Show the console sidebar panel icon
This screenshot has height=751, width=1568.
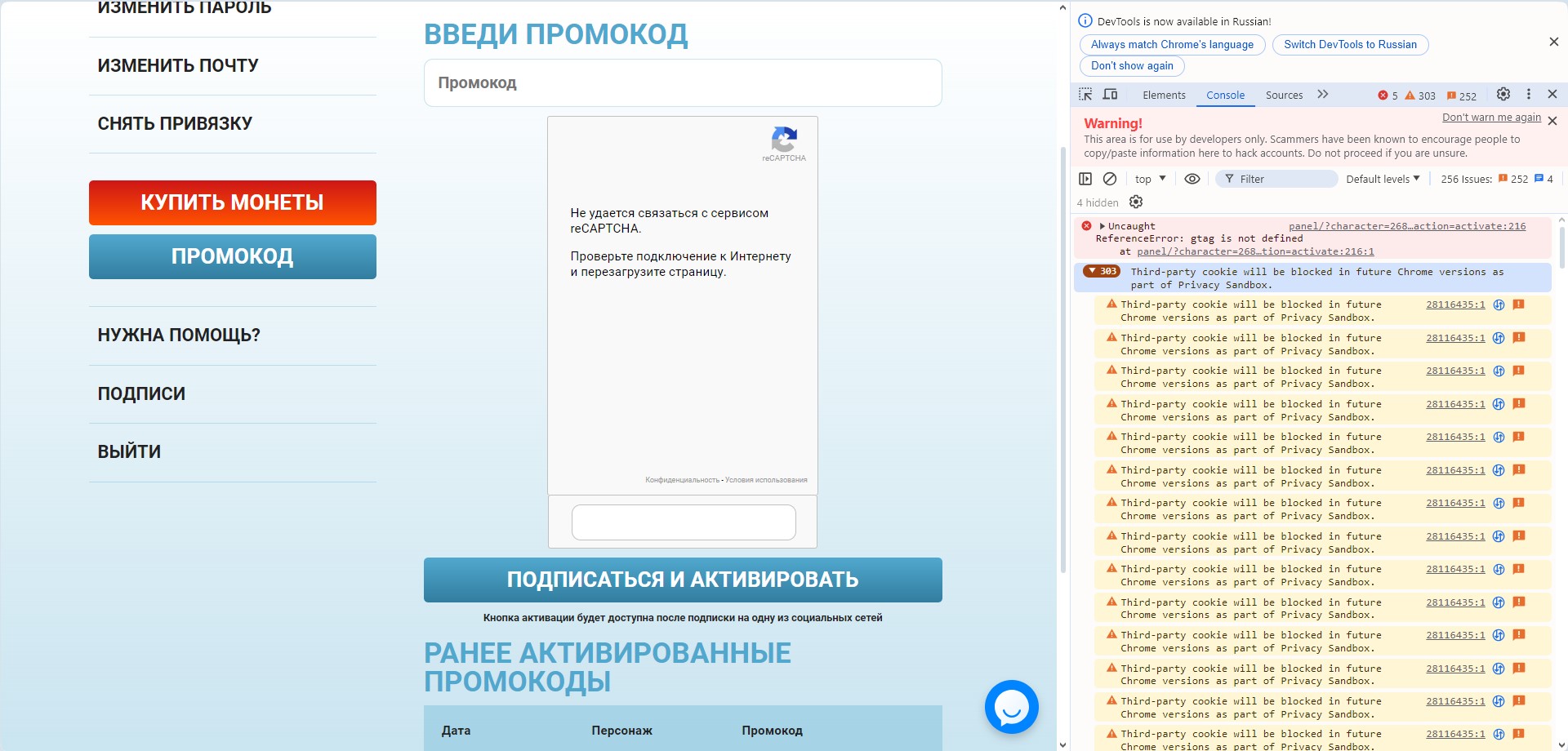(1085, 179)
